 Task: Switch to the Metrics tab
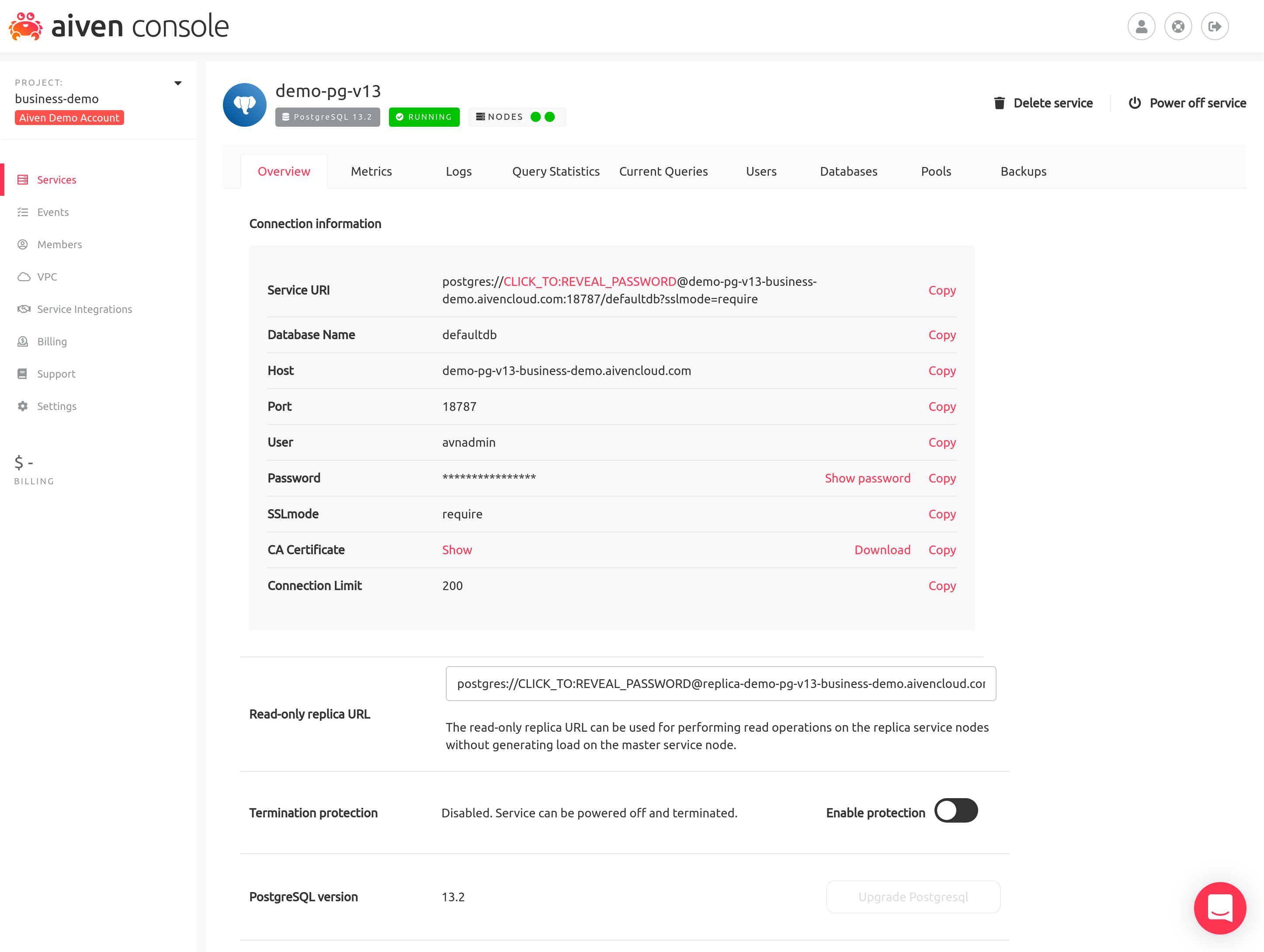click(x=371, y=170)
